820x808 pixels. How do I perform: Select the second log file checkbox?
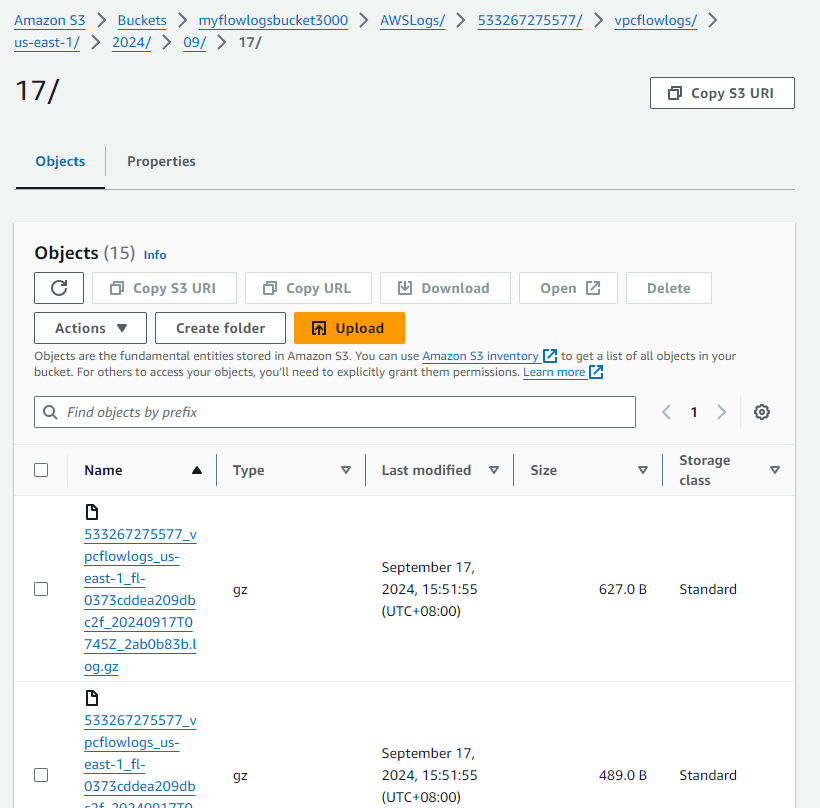[41, 775]
